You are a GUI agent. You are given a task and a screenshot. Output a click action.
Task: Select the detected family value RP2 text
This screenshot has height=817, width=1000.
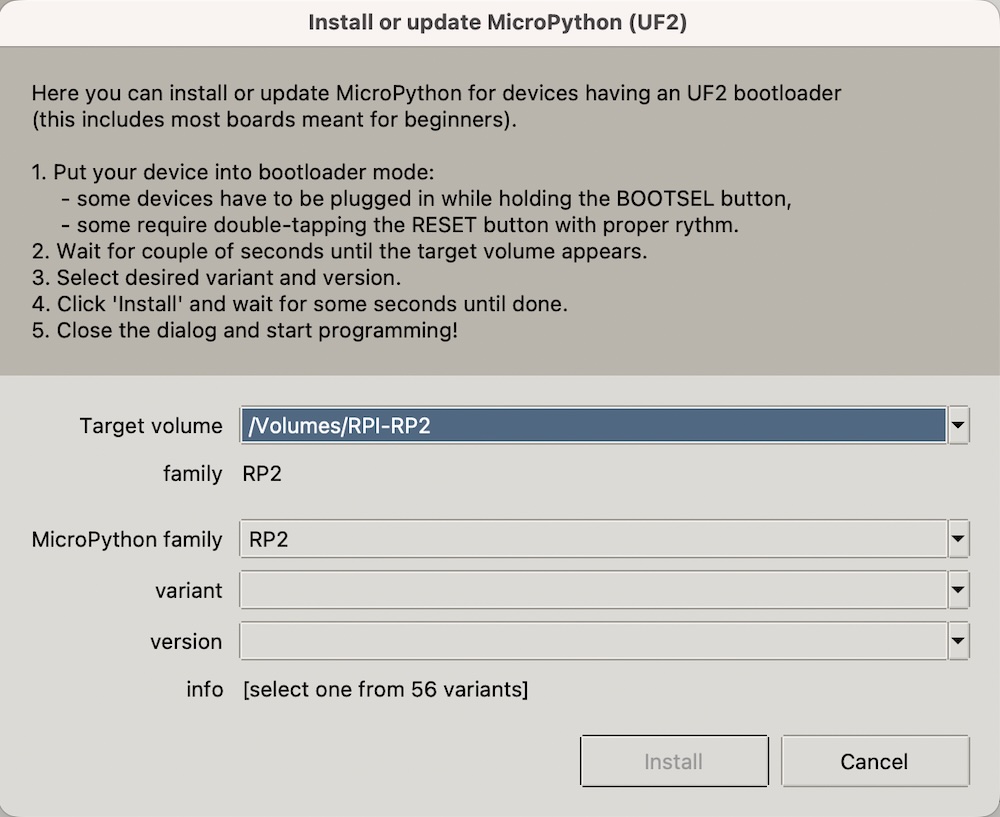click(262, 474)
